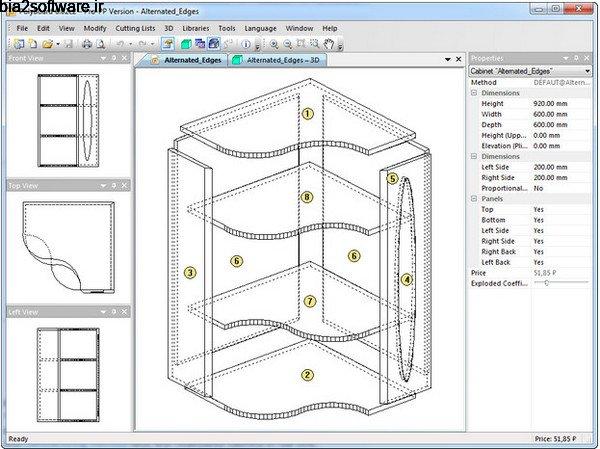
Task: Pin the Left View panel
Action: pyautogui.click(x=114, y=312)
